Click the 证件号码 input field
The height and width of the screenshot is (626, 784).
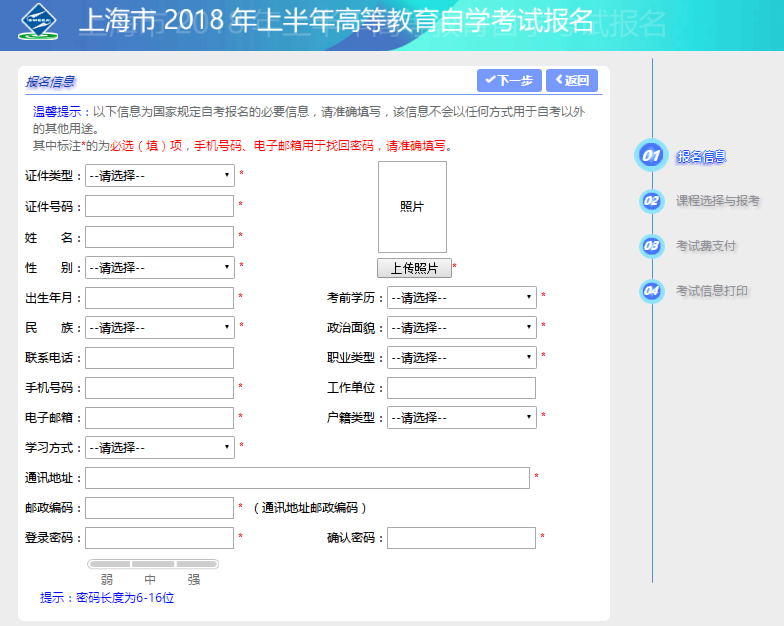(x=160, y=206)
